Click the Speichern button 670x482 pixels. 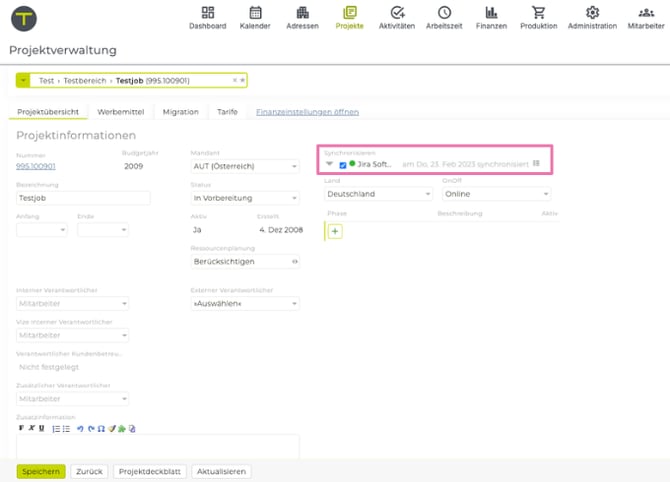[41, 471]
